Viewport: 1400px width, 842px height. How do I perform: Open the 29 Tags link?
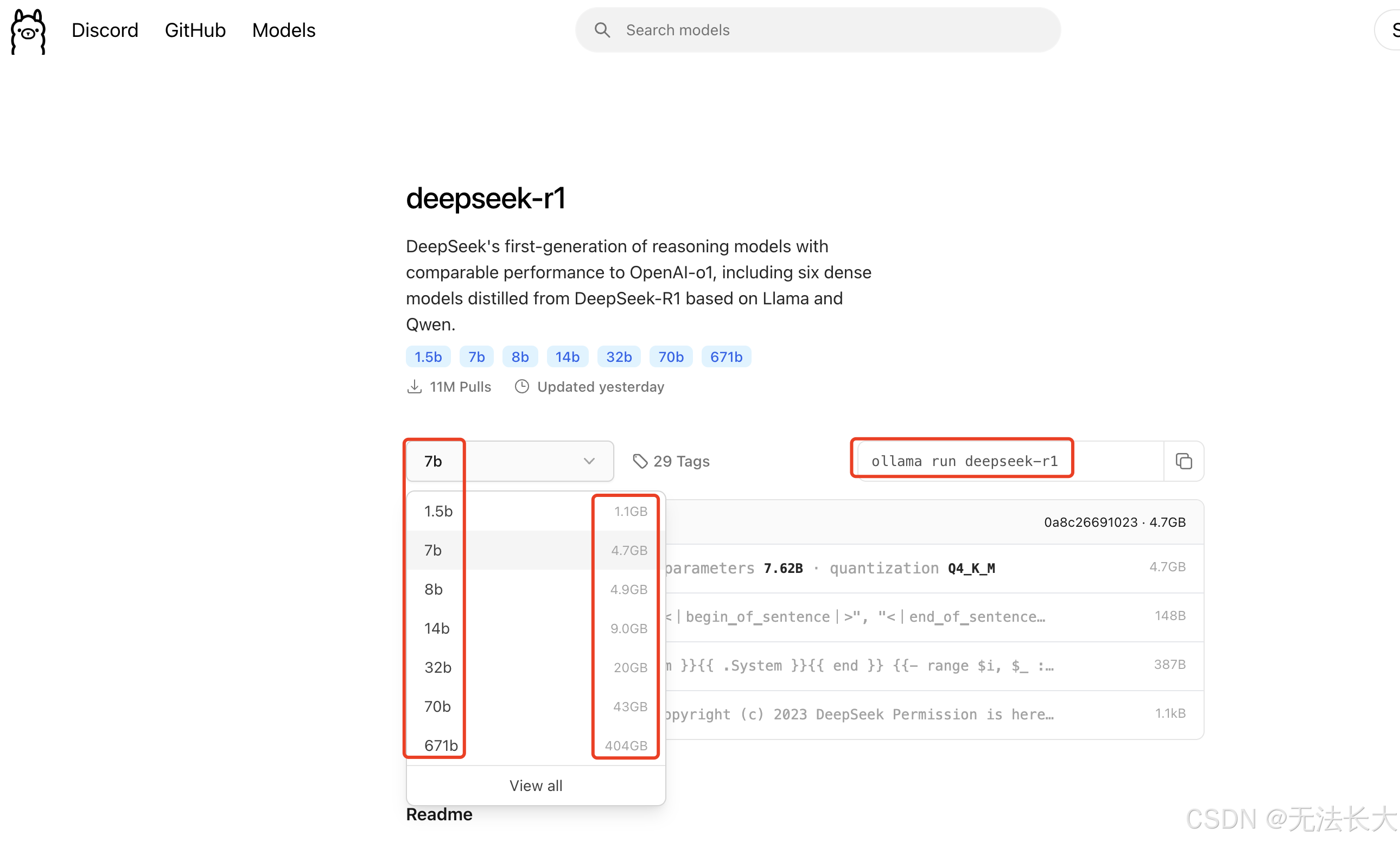(x=680, y=461)
